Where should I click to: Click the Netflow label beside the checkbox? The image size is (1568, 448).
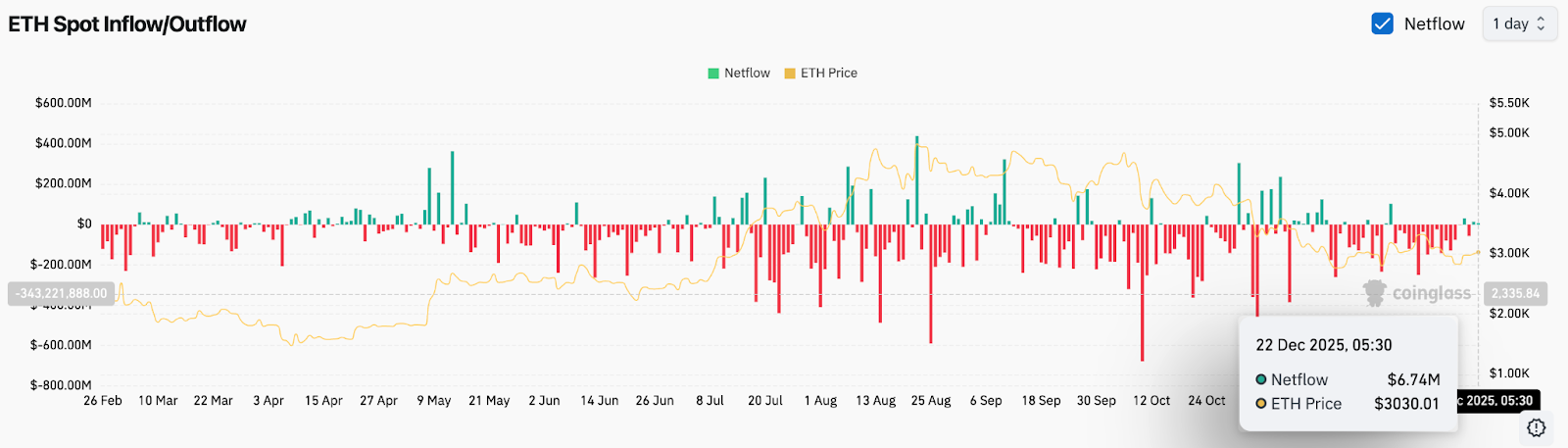[x=1434, y=24]
